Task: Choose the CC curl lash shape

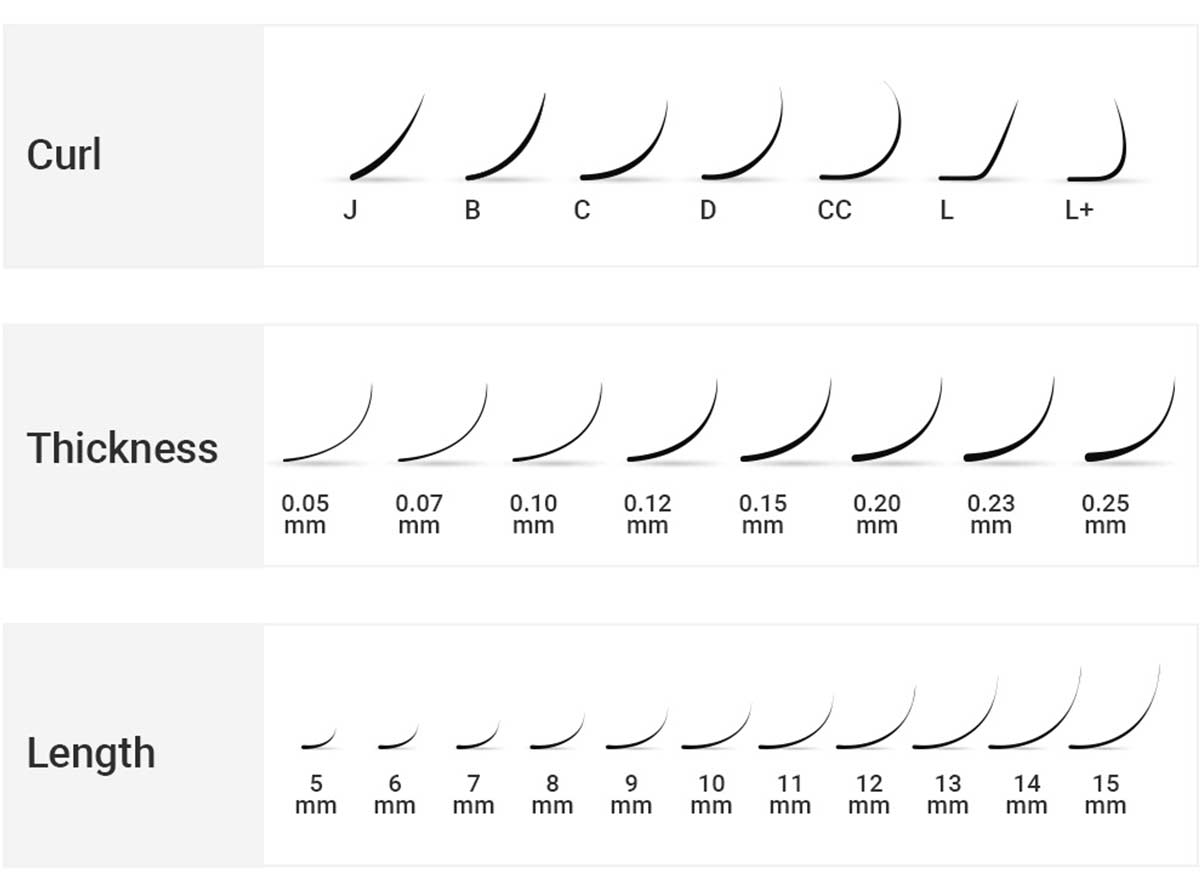Action: (860, 131)
